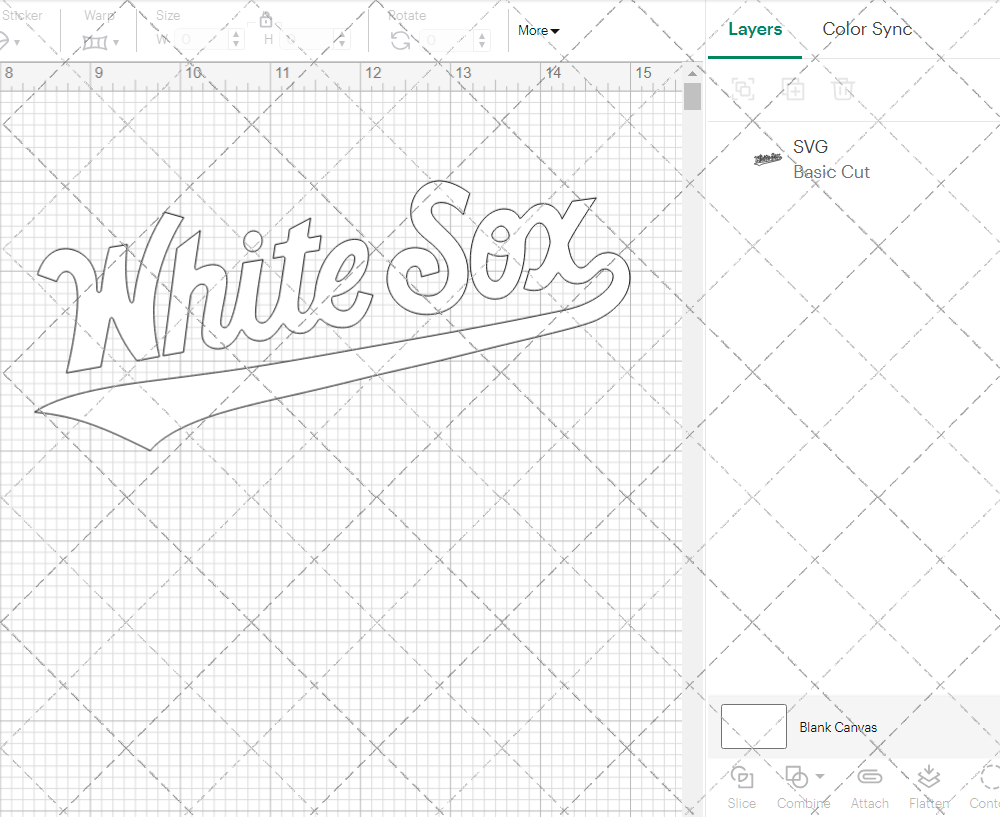Screen dimensions: 1000x817
Task: Adjust the Width stepper arrows
Action: 236,40
